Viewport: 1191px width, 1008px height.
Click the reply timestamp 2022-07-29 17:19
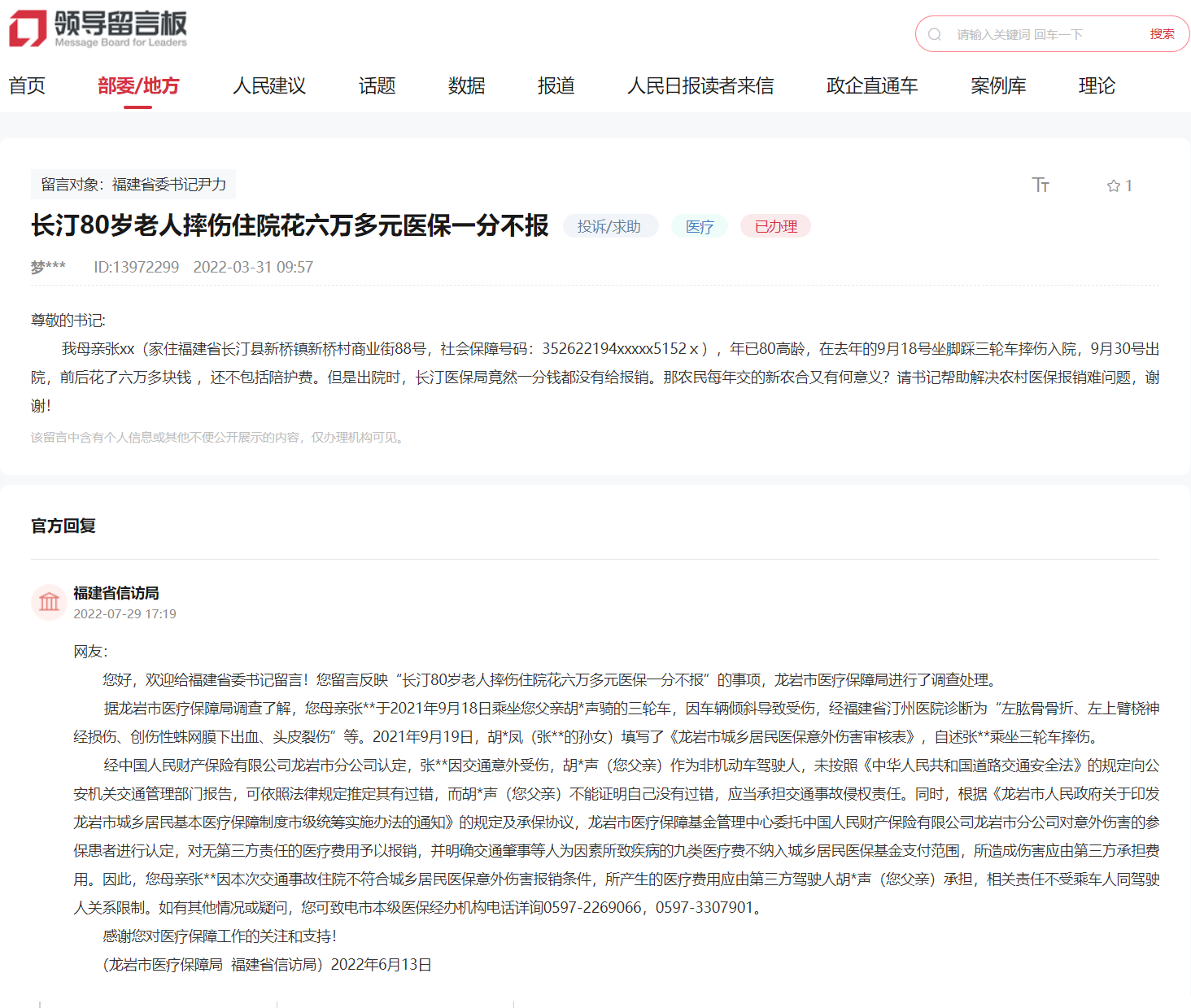coord(124,614)
